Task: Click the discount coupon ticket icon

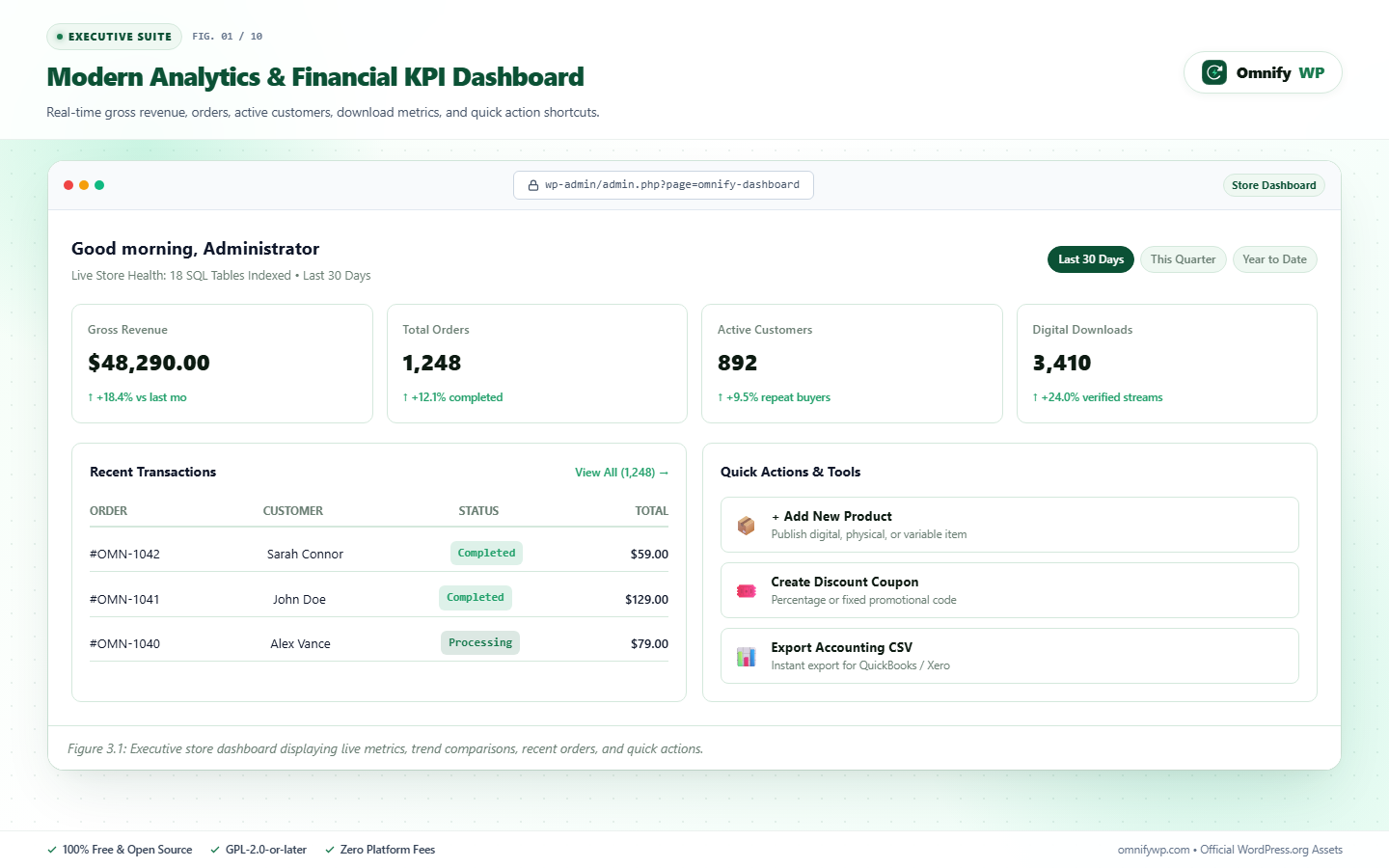Action: pyautogui.click(x=746, y=591)
